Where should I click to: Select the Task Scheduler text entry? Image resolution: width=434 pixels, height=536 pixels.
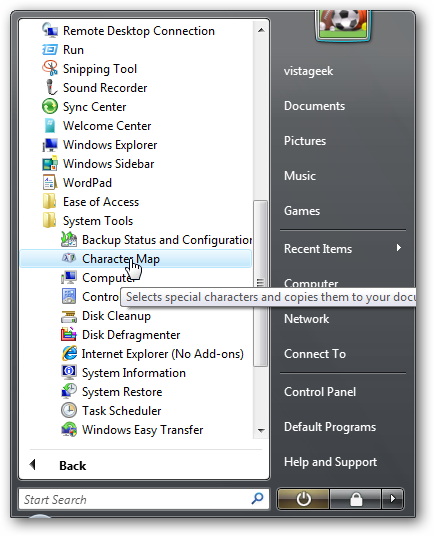121,411
